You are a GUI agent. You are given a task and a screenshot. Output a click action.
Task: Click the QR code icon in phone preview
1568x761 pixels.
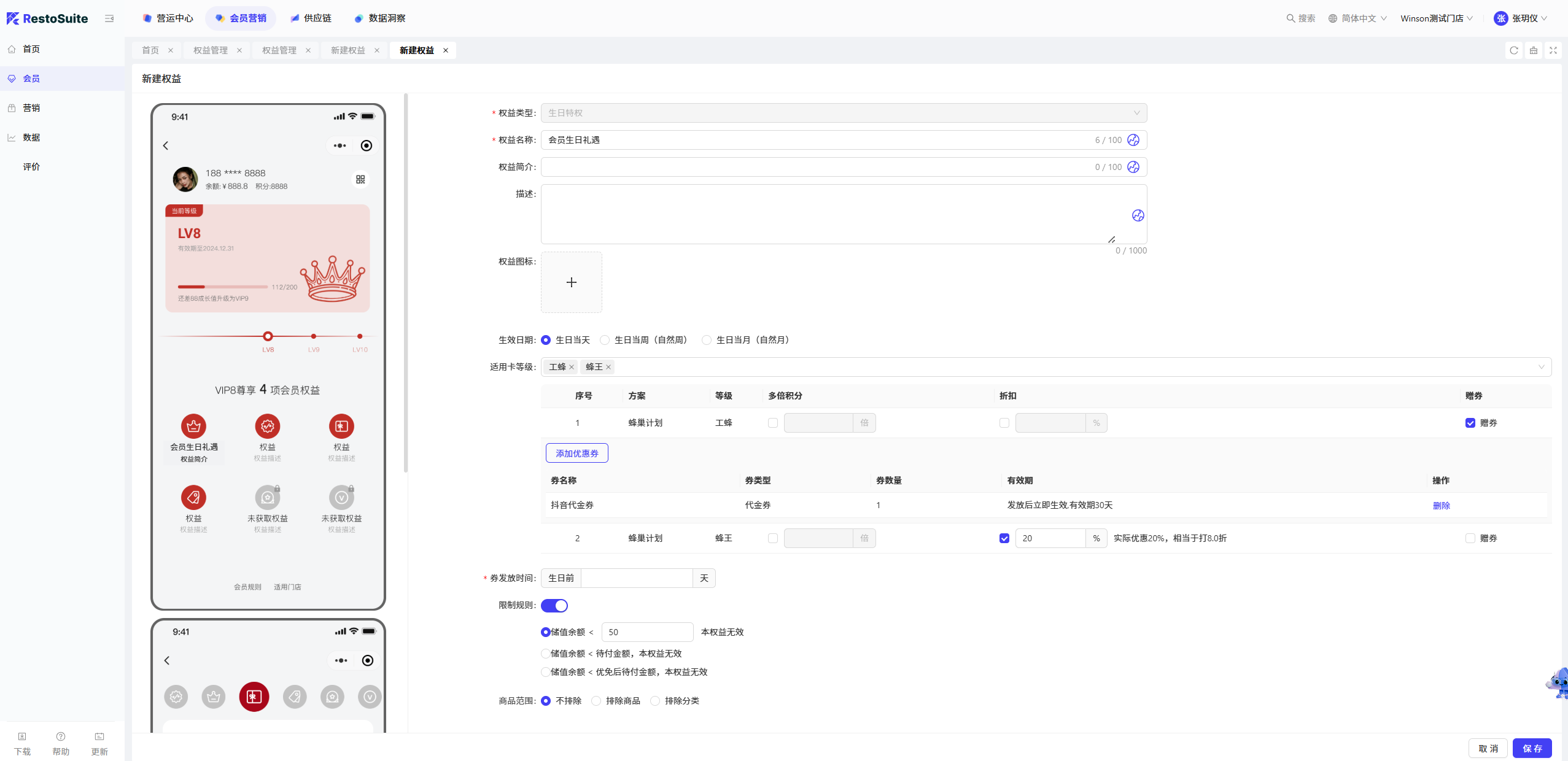click(x=360, y=179)
